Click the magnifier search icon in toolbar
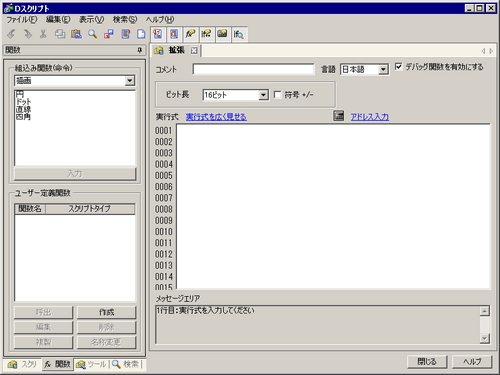Screen dimensions: 500x375 (x=92, y=34)
